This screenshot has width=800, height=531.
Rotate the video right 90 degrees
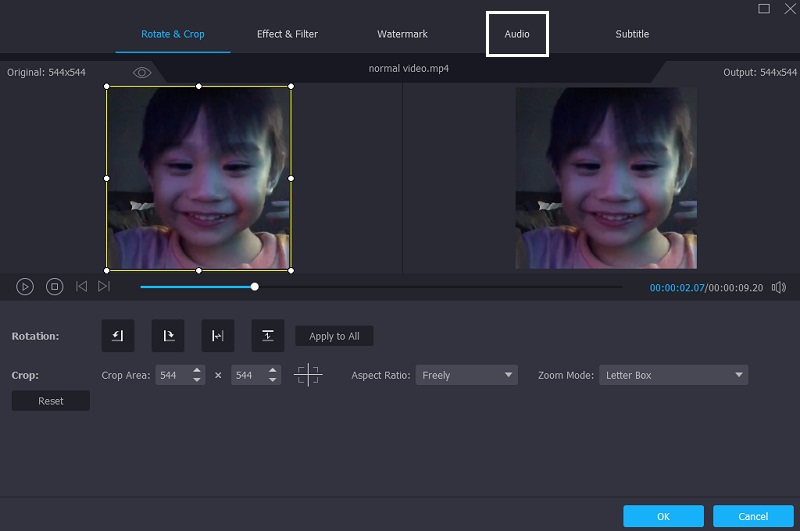pos(168,336)
